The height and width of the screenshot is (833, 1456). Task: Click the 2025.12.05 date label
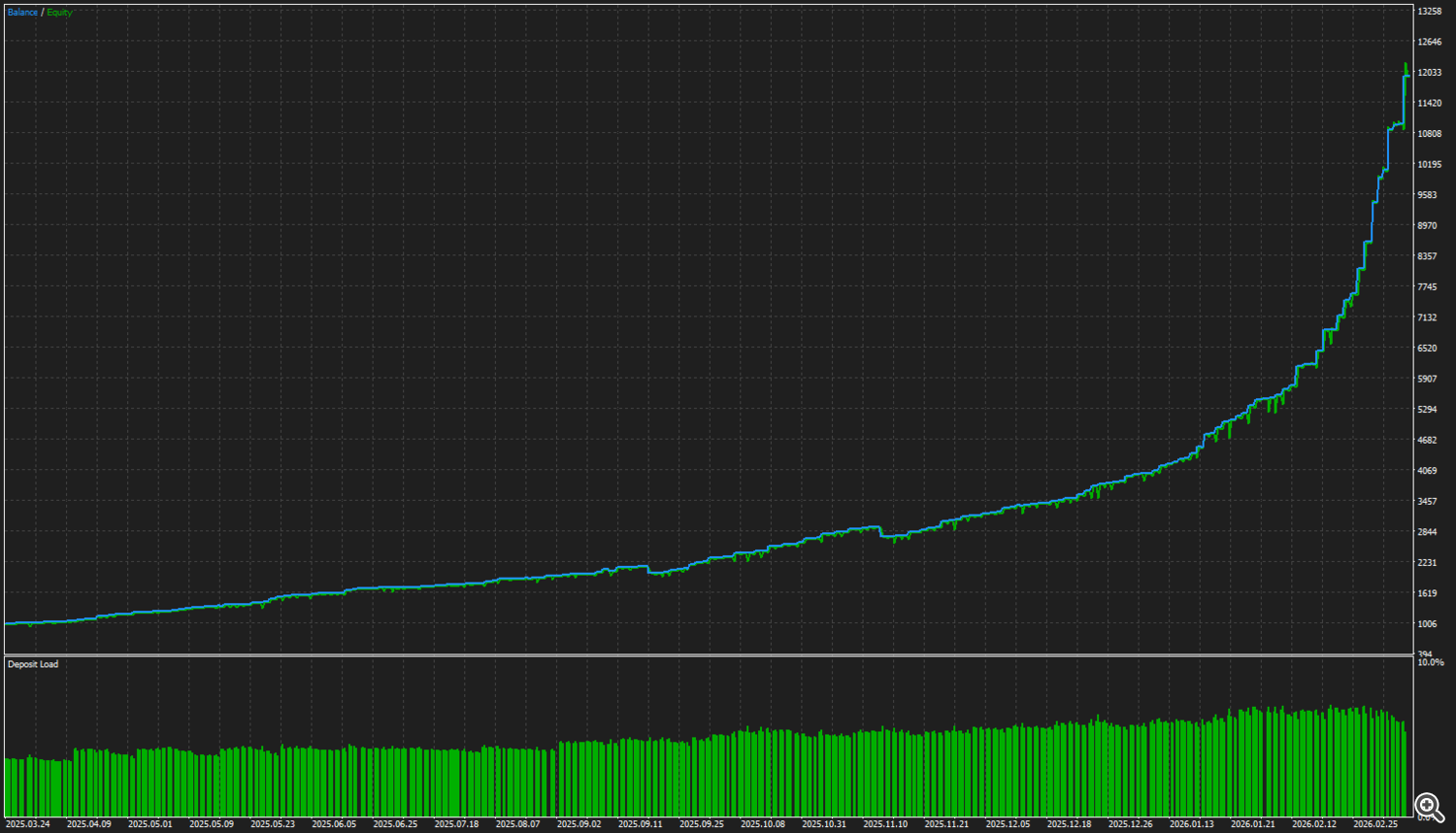[1008, 824]
